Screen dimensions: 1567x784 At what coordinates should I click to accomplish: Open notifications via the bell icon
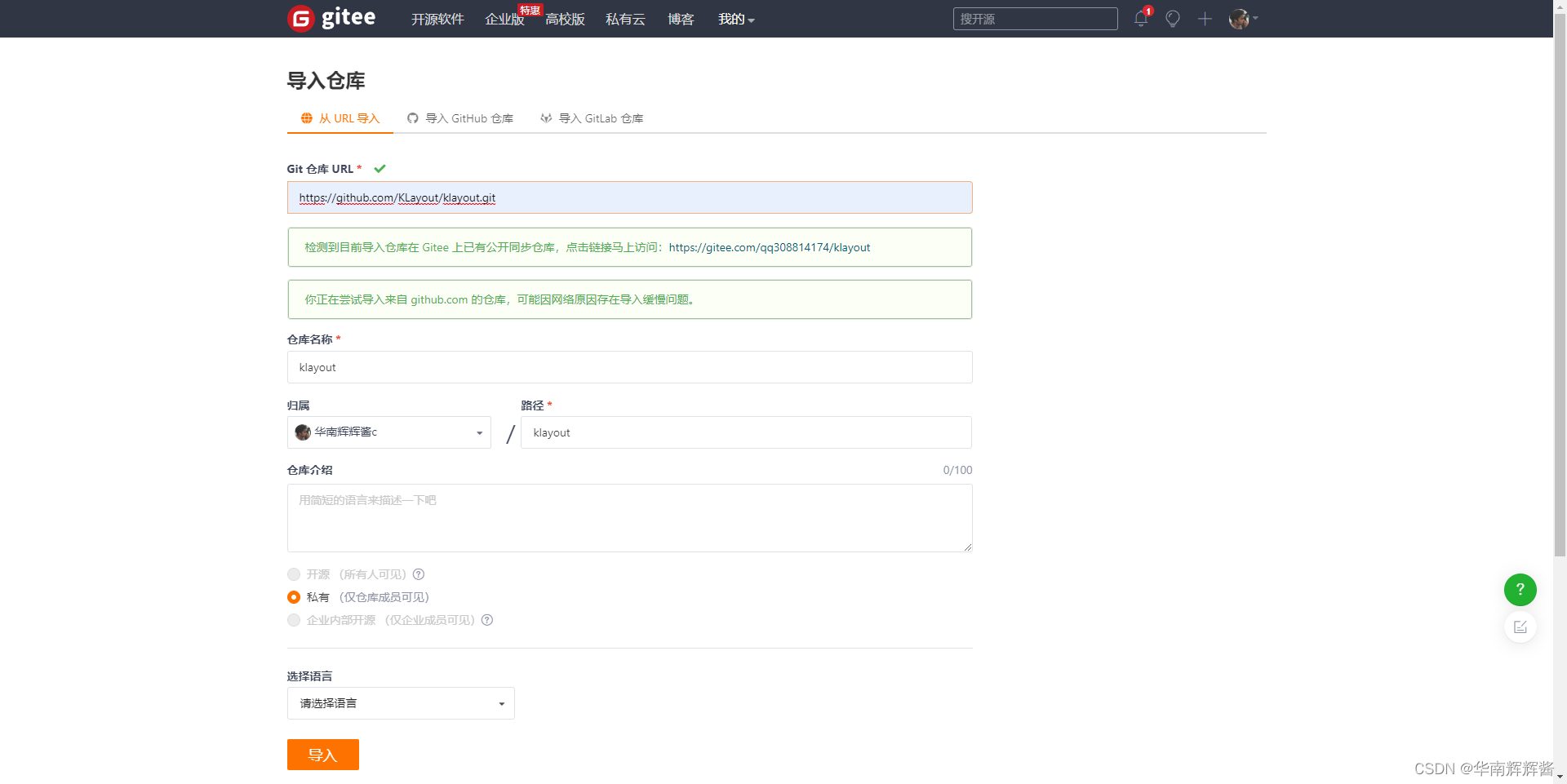coord(1140,19)
